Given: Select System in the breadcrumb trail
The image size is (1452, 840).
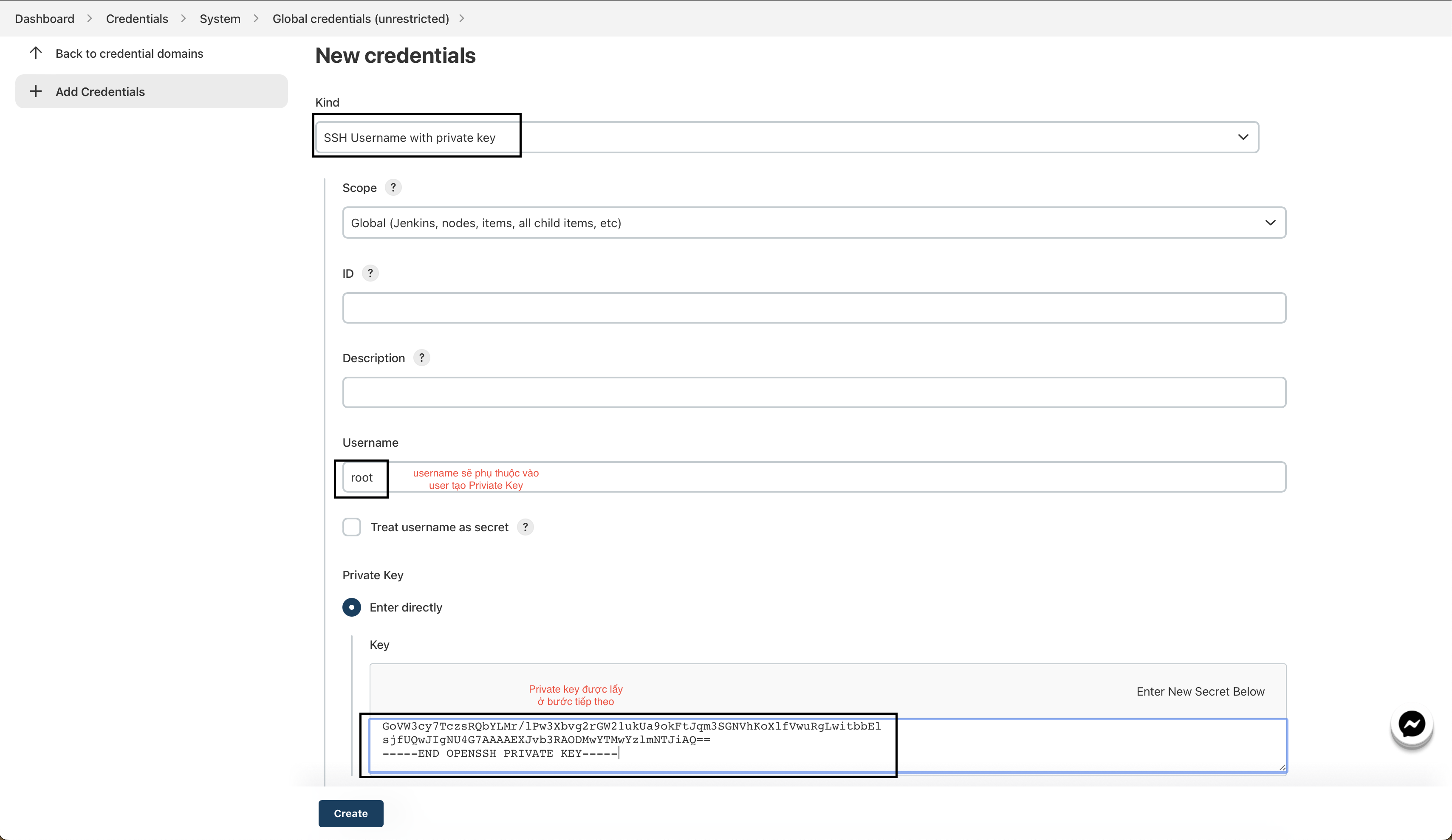Looking at the screenshot, I should coord(220,18).
